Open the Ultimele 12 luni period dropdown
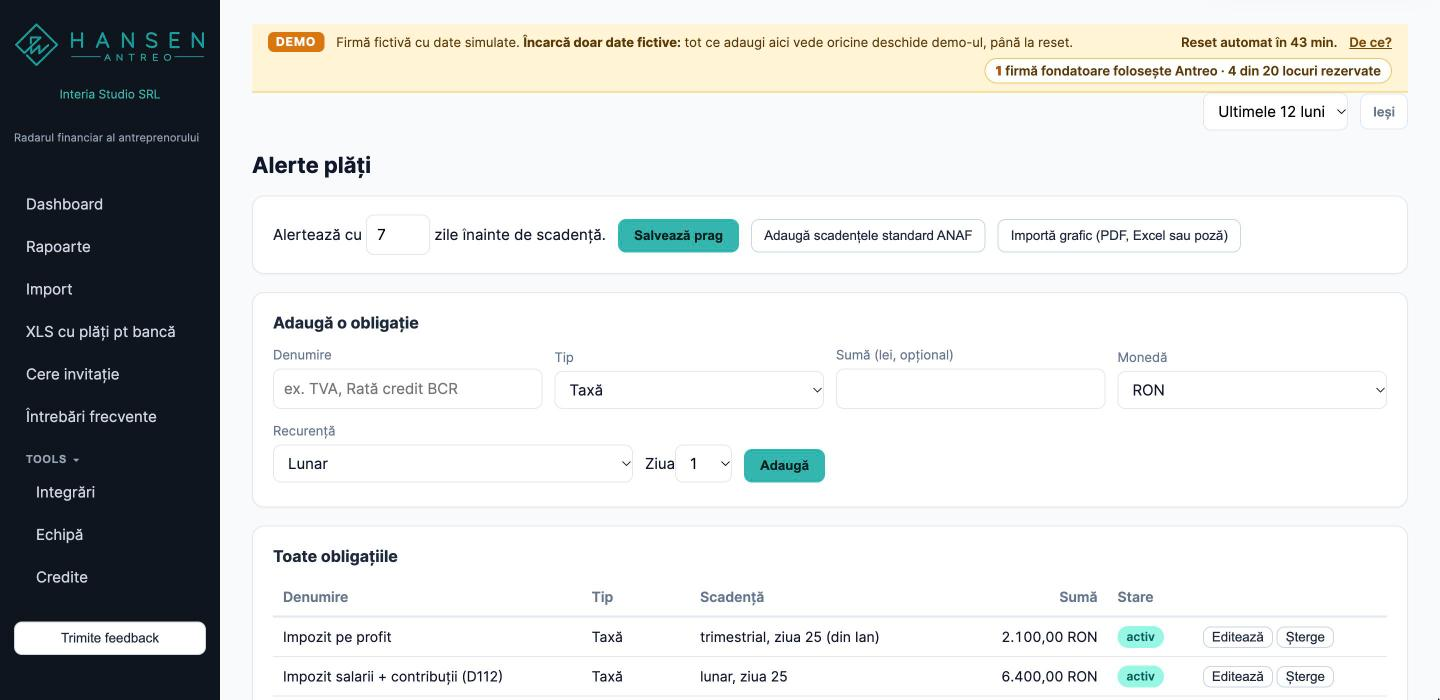Viewport: 1440px width, 700px height. click(1275, 112)
